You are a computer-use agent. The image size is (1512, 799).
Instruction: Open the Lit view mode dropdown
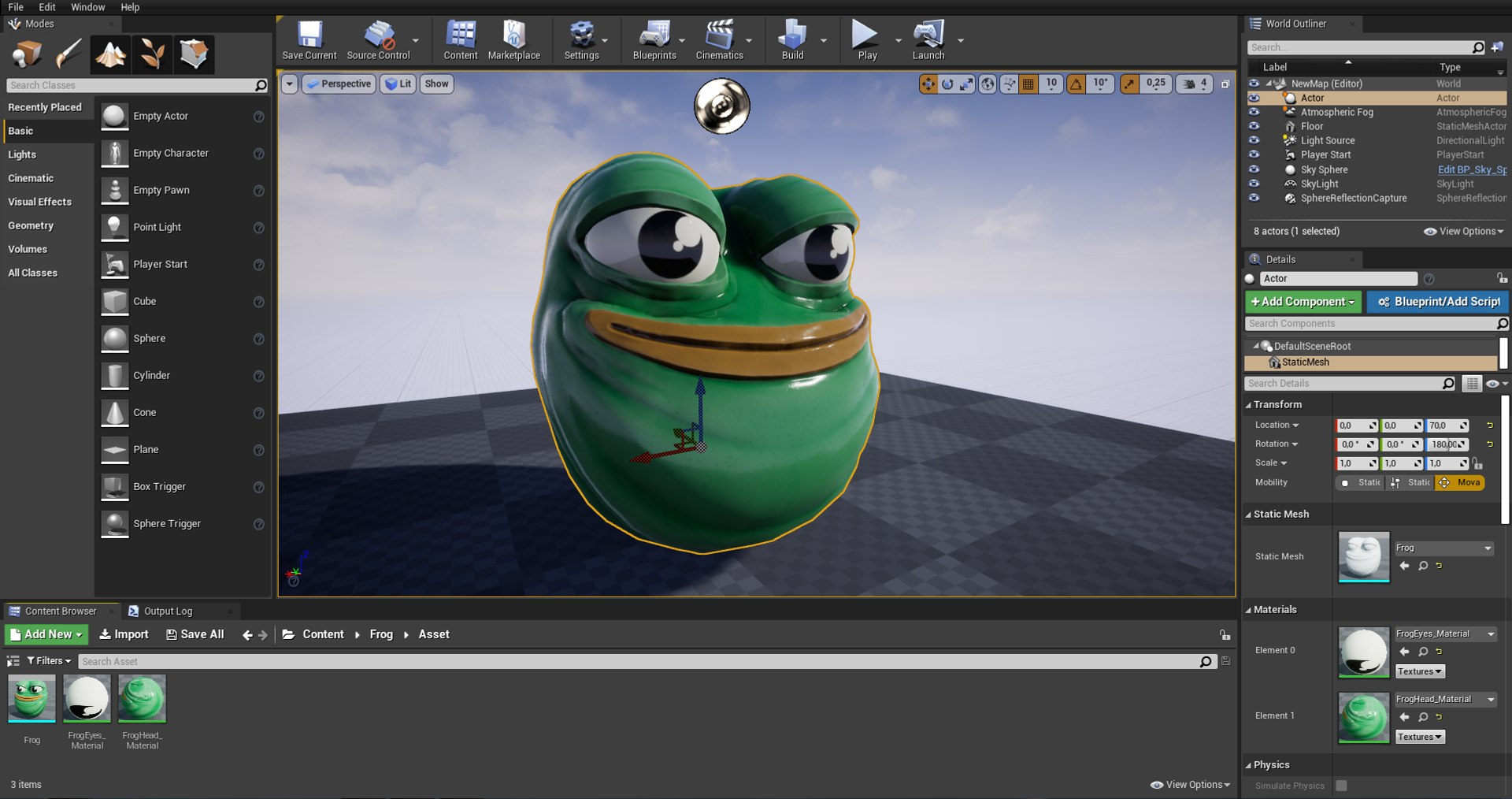pyautogui.click(x=398, y=84)
